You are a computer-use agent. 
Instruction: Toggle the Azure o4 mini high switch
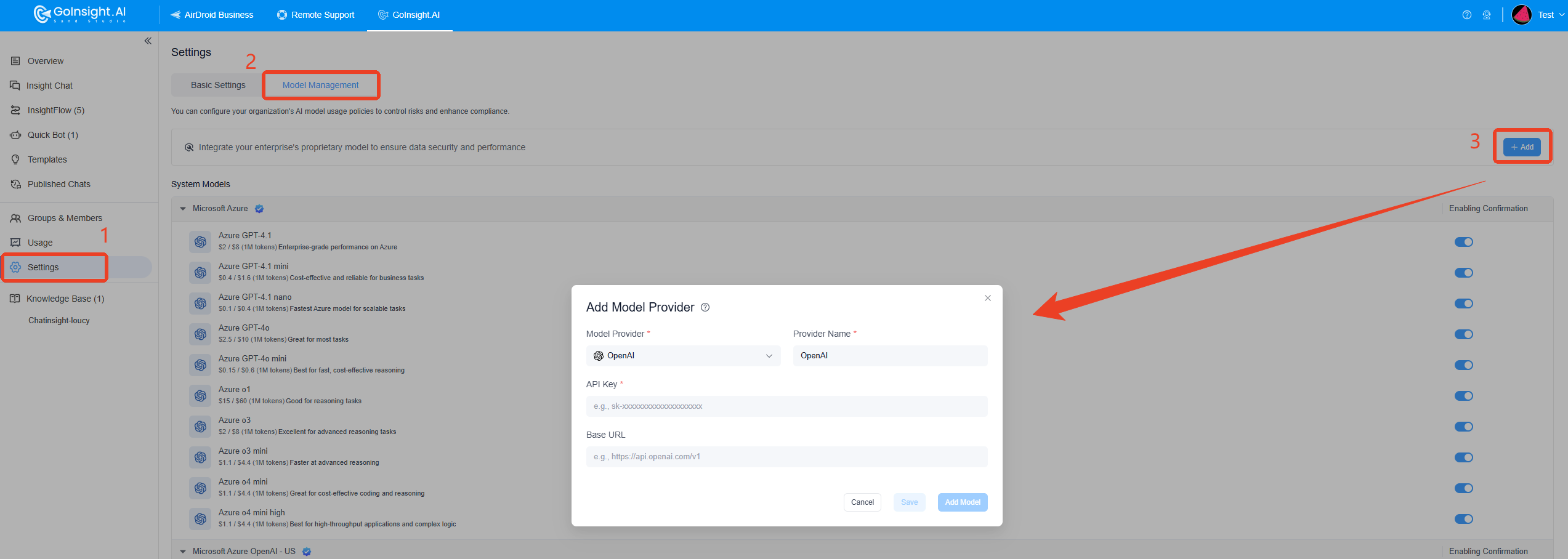click(1463, 519)
